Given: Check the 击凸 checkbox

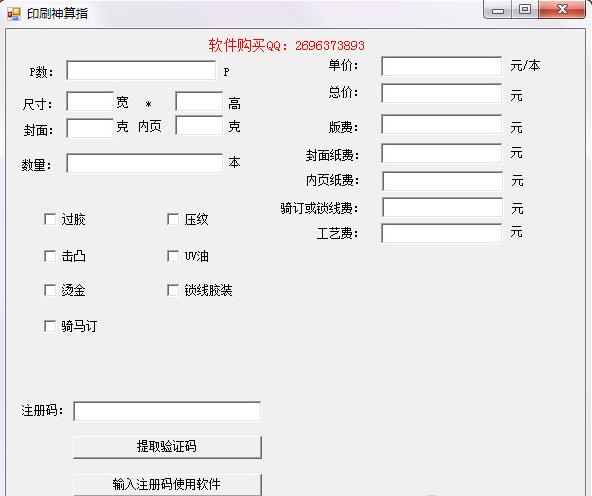Looking at the screenshot, I should pos(50,256).
